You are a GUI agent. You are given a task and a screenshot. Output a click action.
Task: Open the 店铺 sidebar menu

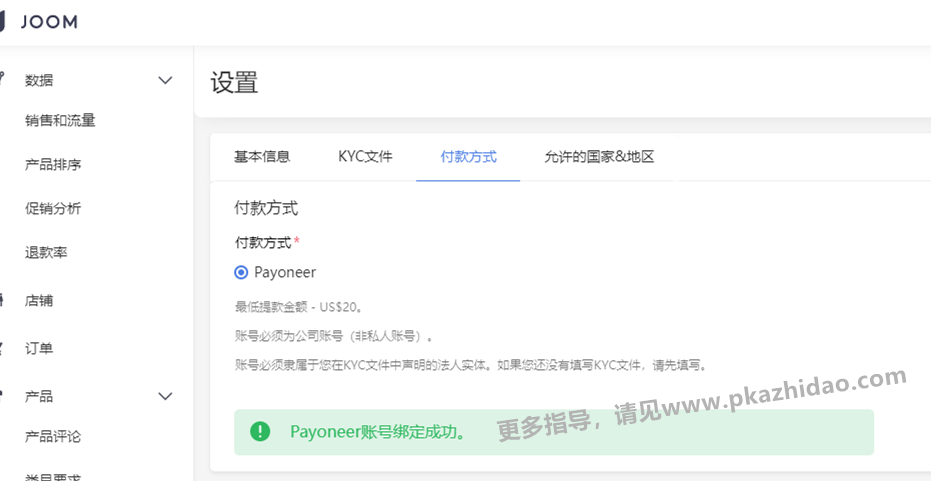click(39, 300)
